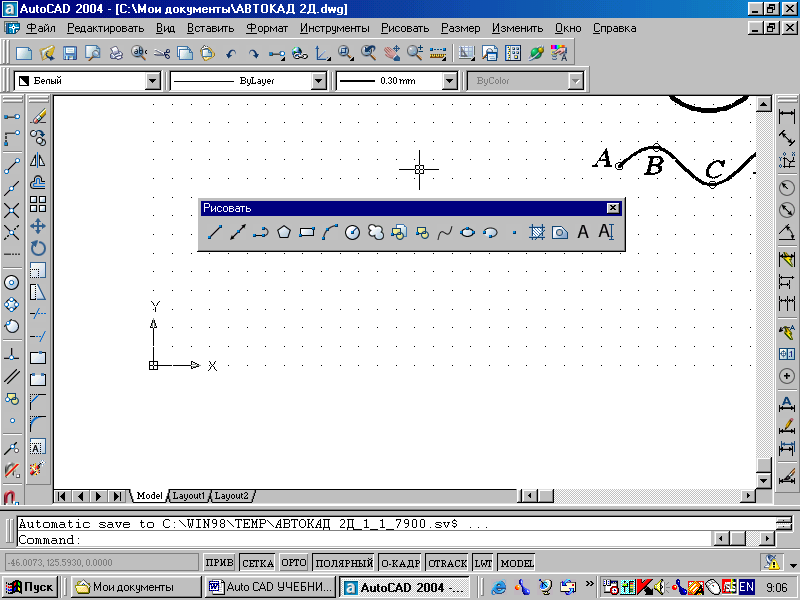
Task: Click the Redo arrow icon
Action: coord(254,53)
